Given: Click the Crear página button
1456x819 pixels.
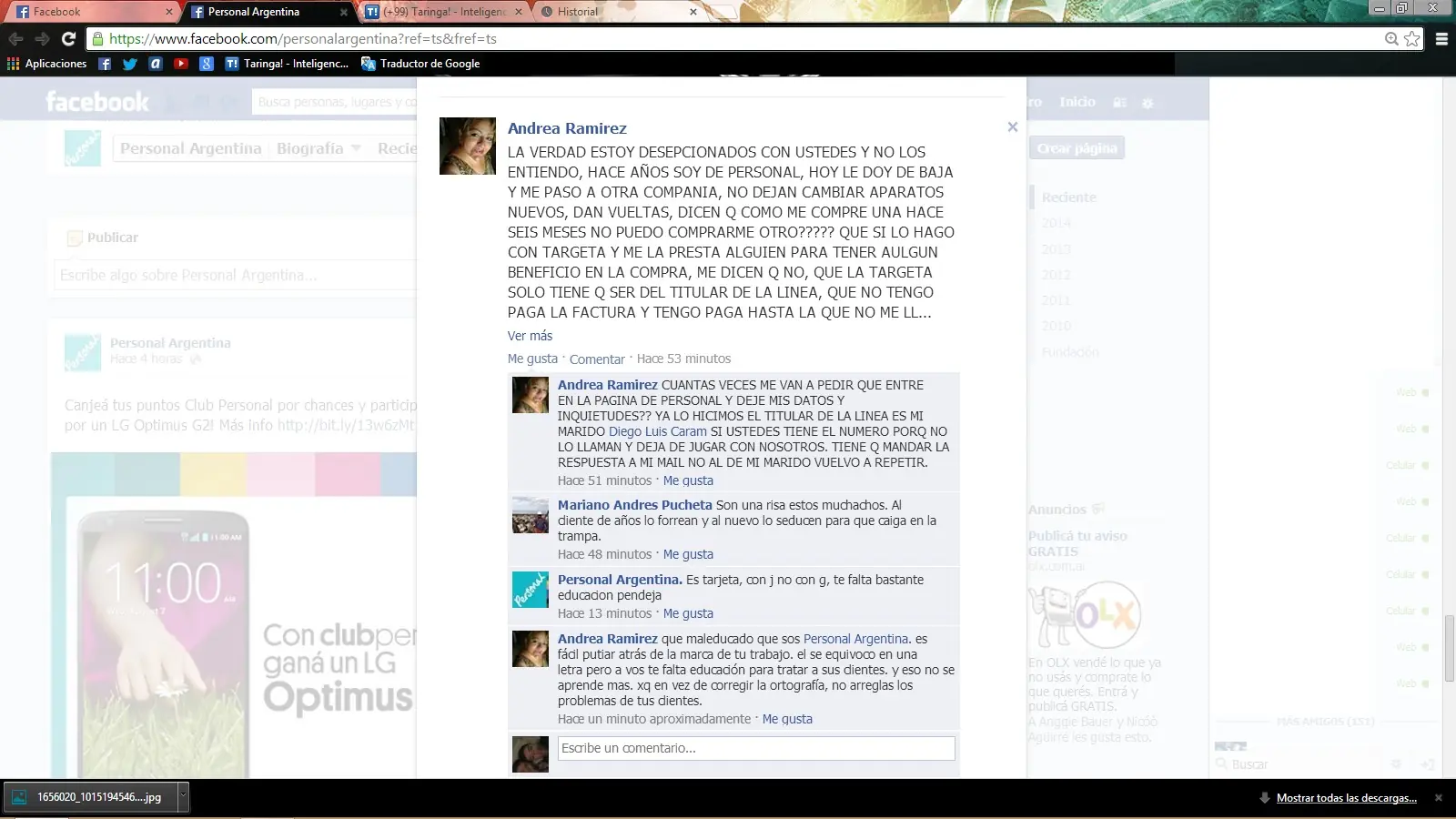Looking at the screenshot, I should (x=1077, y=148).
